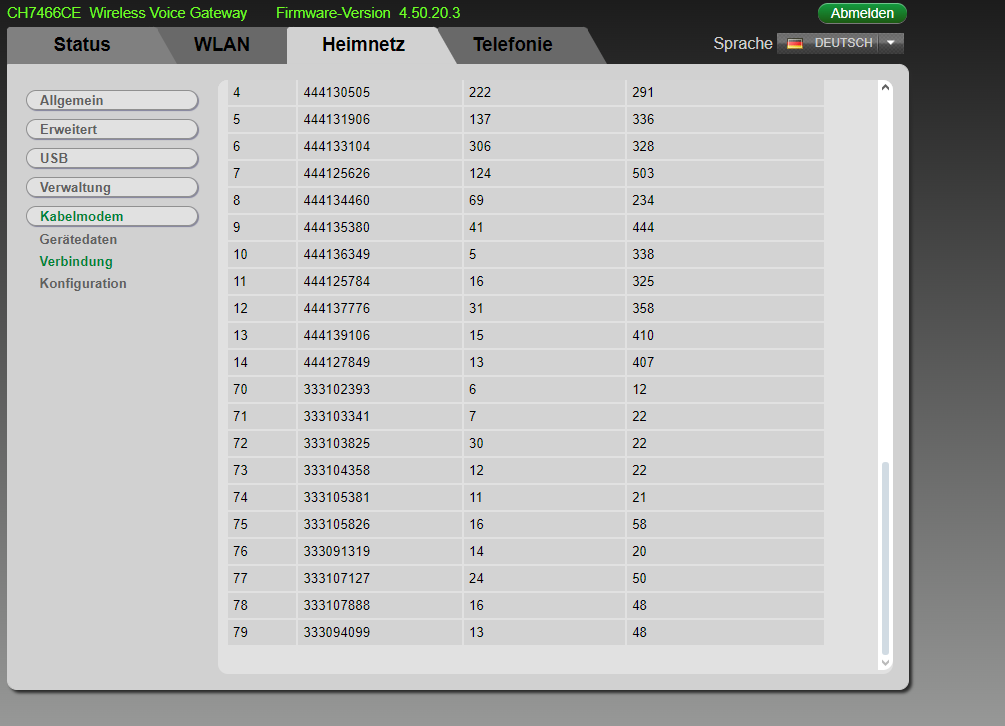Click the vertical scrollbar thumb
The image size is (1005, 726).
tap(885, 557)
